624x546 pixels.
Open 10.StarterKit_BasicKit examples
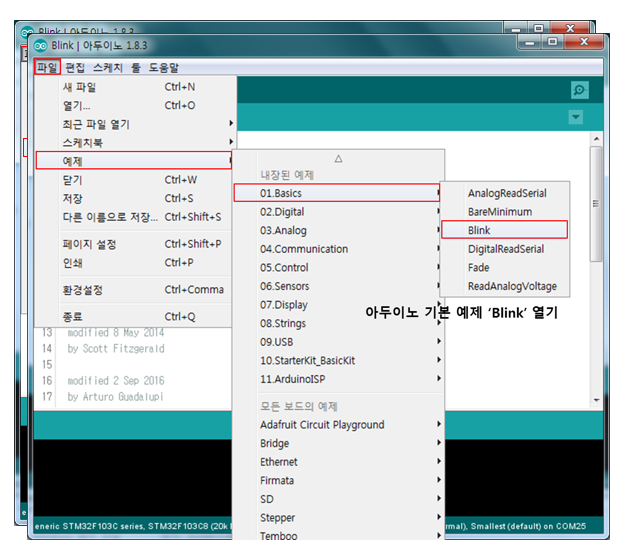pyautogui.click(x=338, y=361)
